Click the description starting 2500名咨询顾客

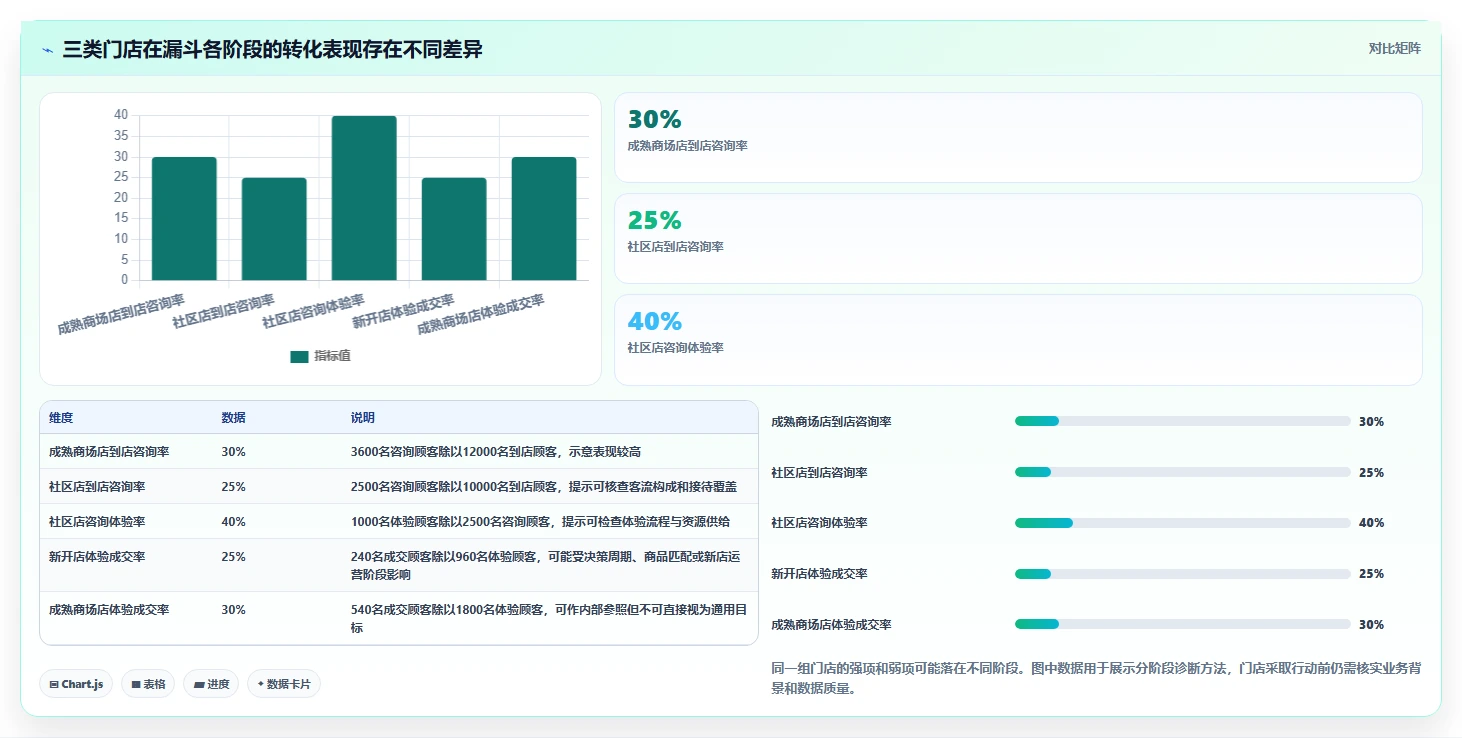pos(544,487)
